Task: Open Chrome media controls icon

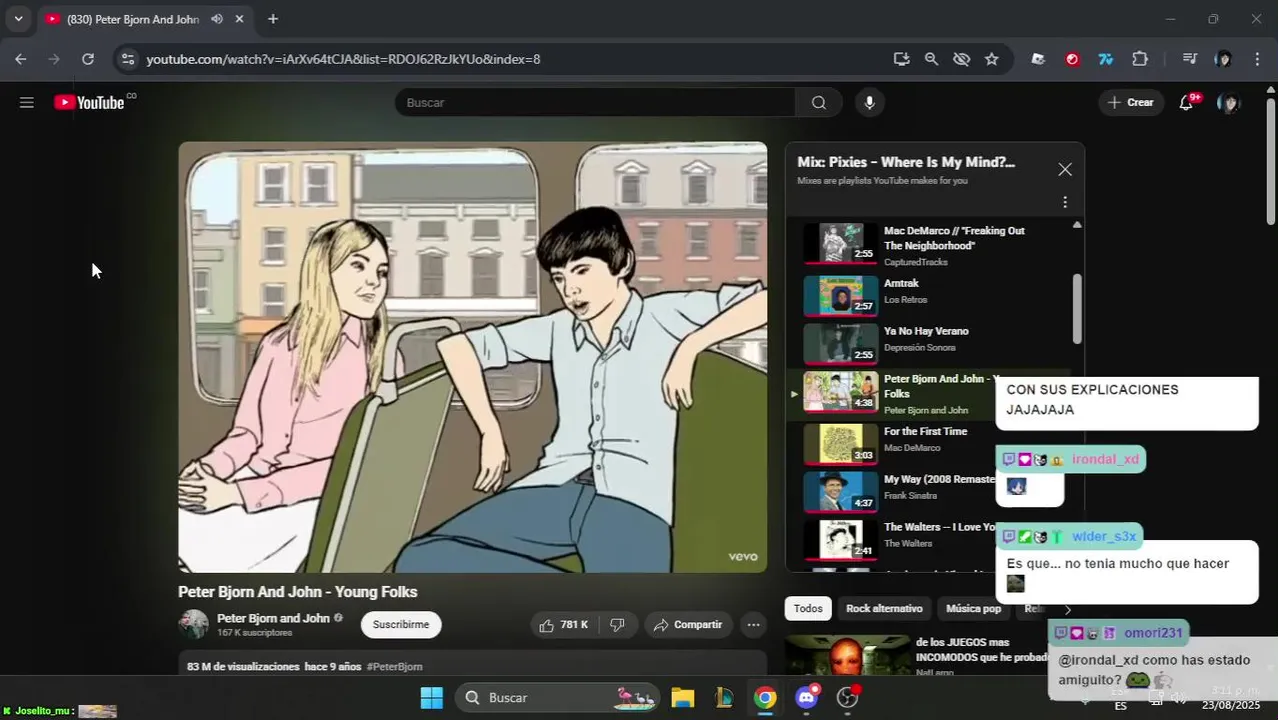Action: click(1189, 59)
